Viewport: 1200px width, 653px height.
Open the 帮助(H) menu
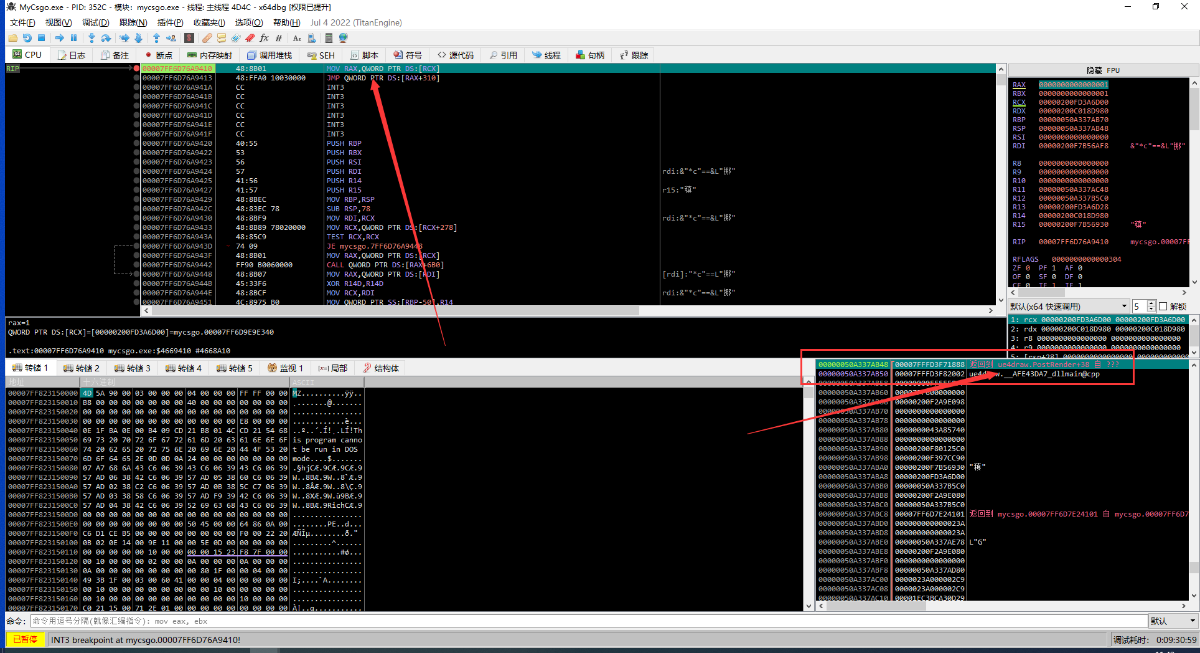[x=286, y=22]
